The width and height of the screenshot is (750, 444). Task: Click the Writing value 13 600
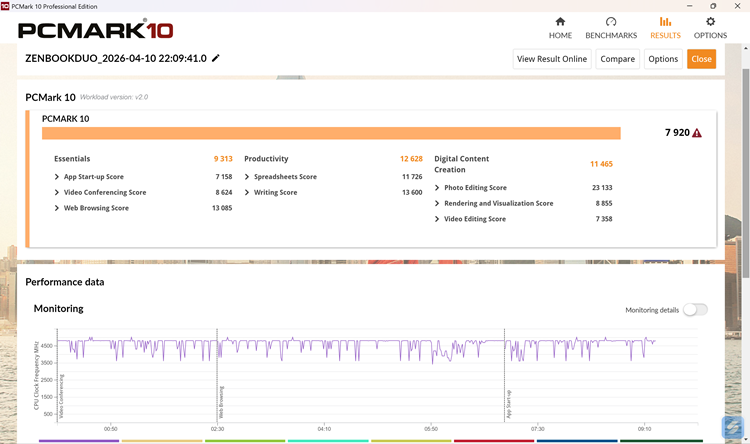[412, 192]
